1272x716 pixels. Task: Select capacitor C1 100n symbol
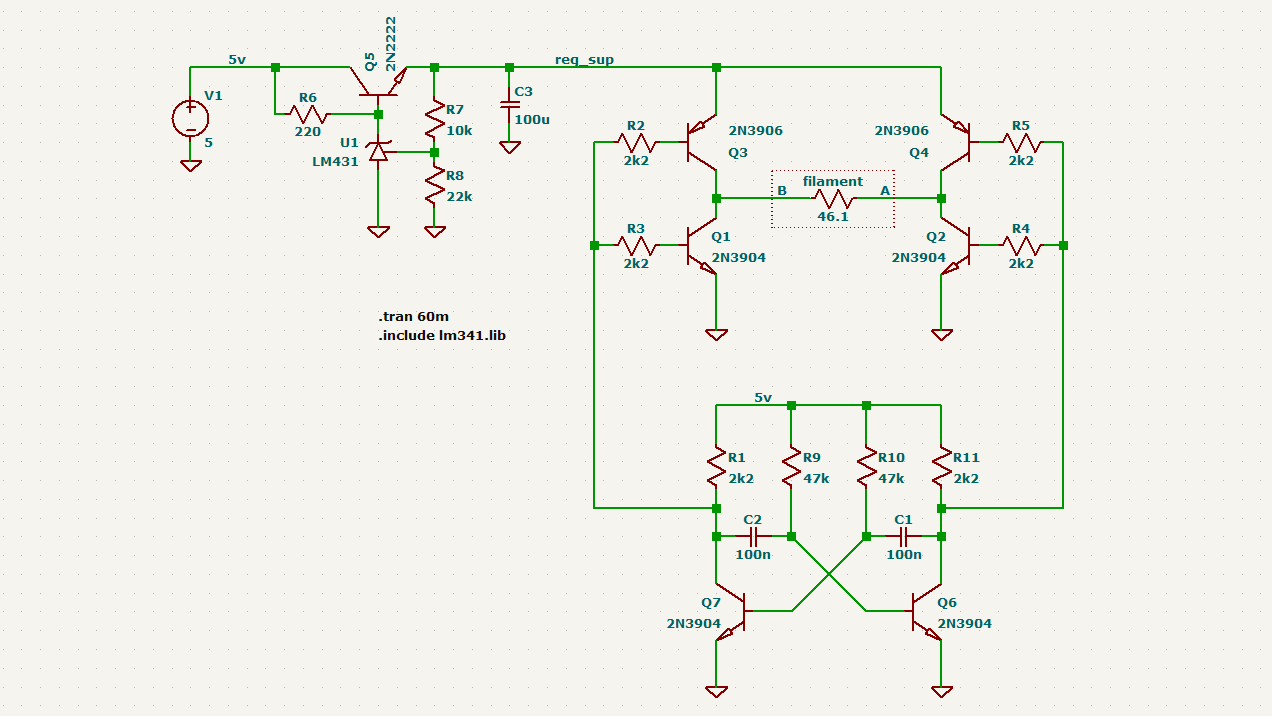point(904,537)
